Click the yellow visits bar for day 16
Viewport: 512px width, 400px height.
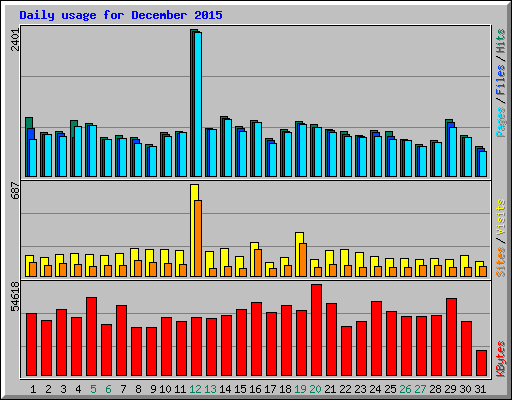[253, 259]
